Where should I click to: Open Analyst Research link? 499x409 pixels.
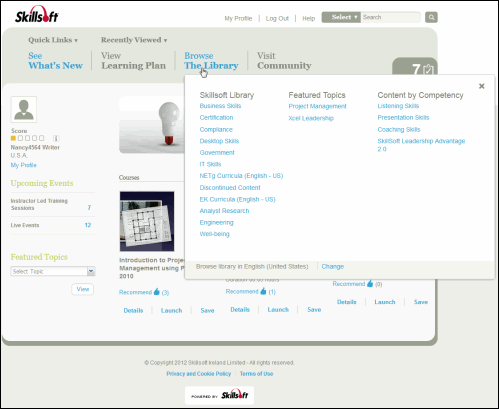224,211
